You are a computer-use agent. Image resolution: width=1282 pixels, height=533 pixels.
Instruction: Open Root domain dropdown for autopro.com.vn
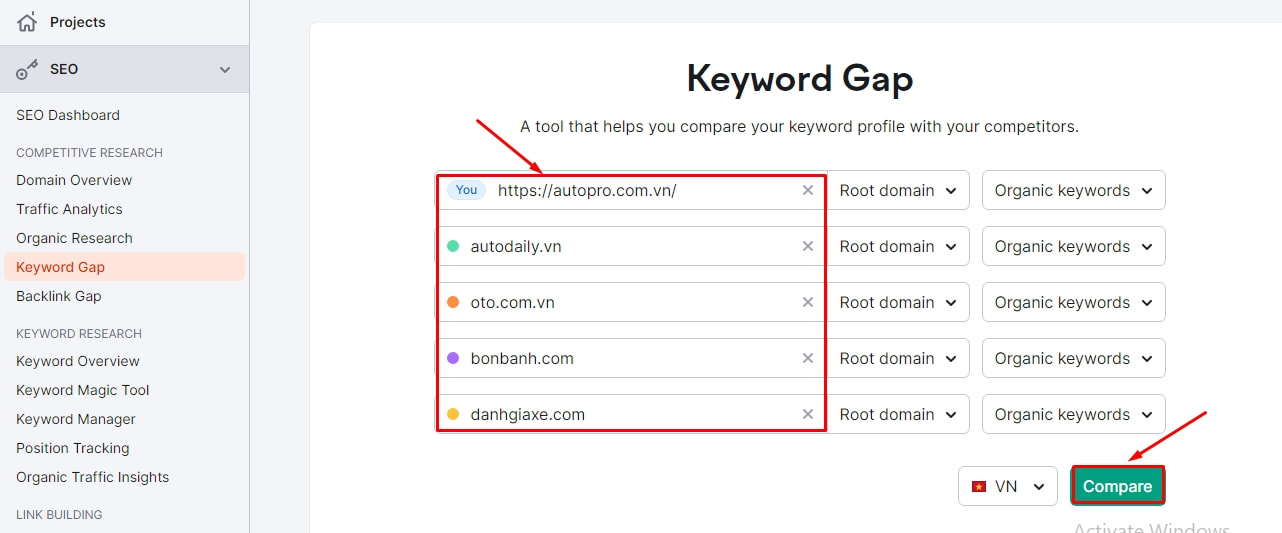point(898,190)
